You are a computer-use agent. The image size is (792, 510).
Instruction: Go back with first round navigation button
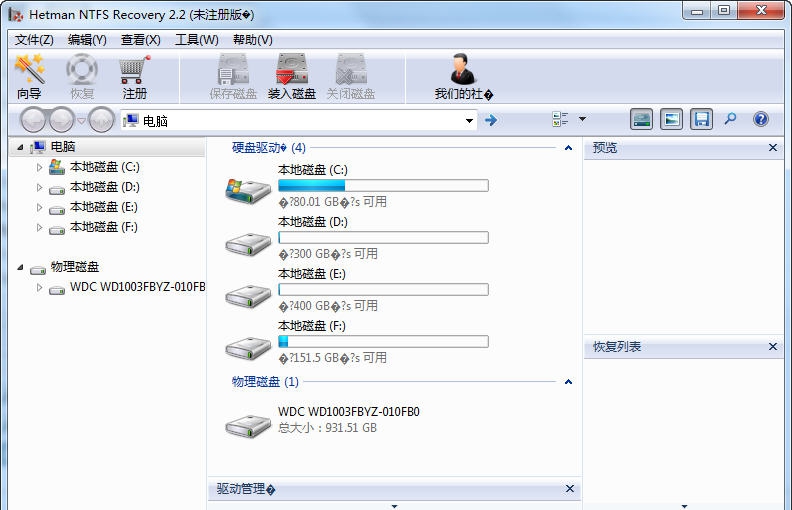pyautogui.click(x=33, y=120)
